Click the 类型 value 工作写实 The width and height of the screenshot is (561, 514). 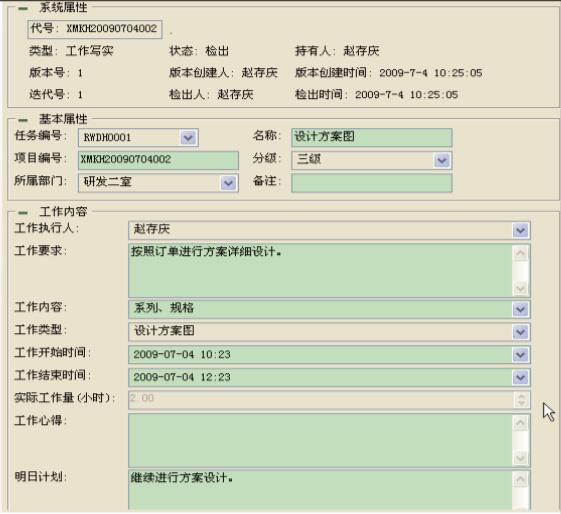click(89, 51)
